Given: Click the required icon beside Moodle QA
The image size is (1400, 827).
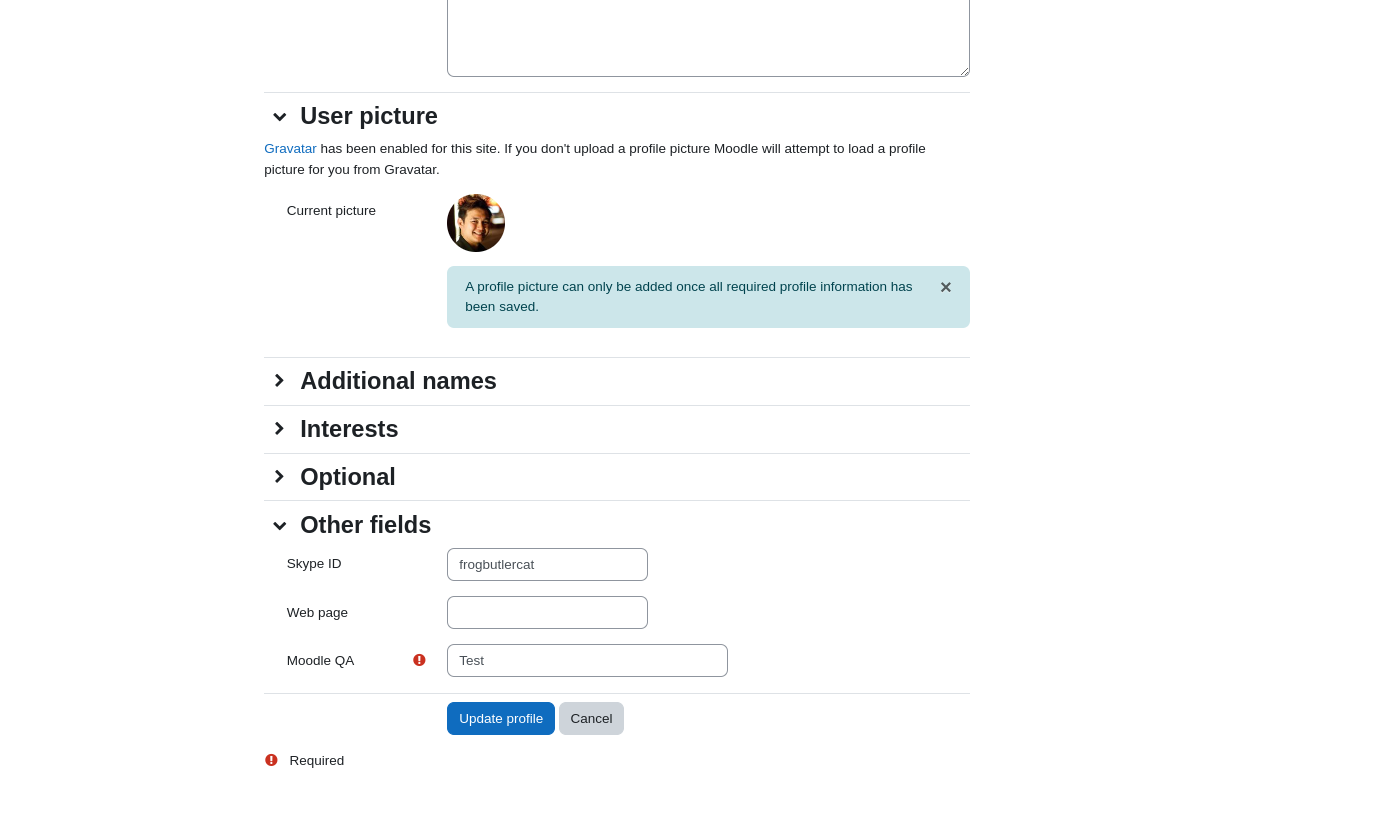Looking at the screenshot, I should [x=419, y=660].
